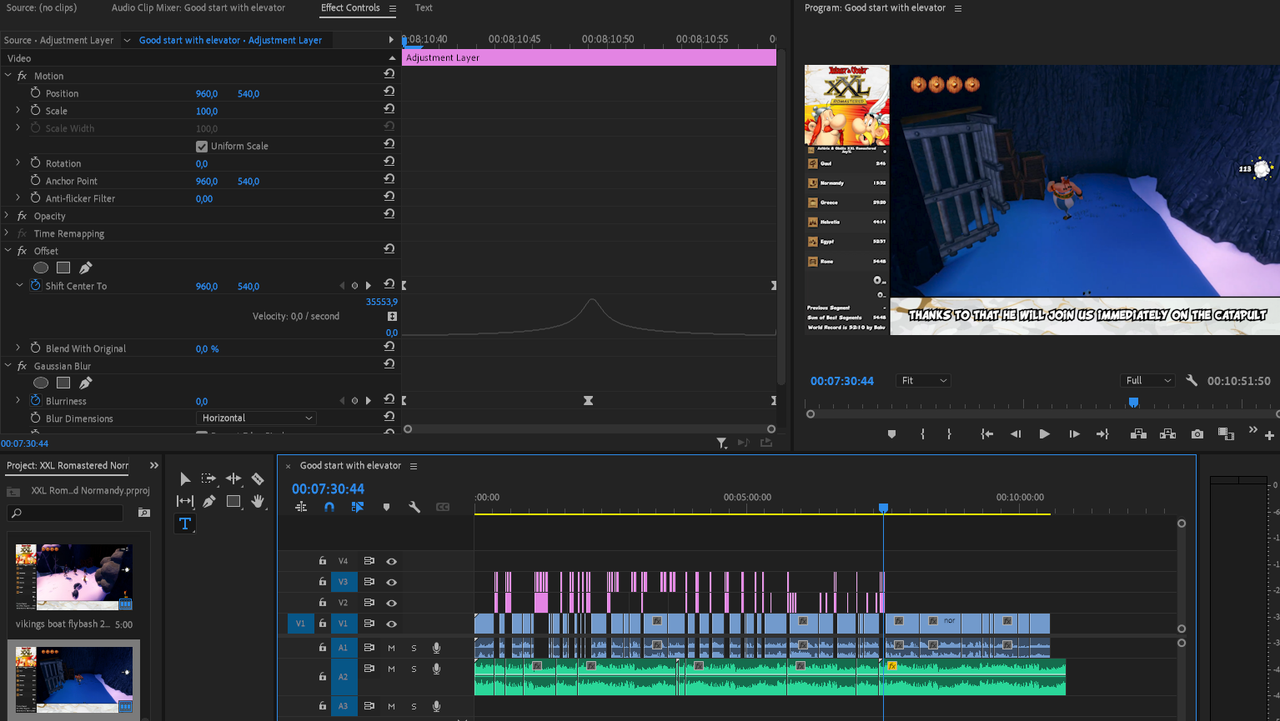The width and height of the screenshot is (1280, 721).
Task: Open the Full playback resolution dropdown
Action: [x=1148, y=381]
